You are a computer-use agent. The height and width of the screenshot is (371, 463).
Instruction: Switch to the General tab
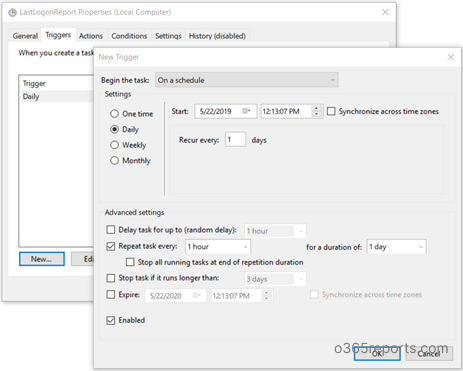(x=25, y=36)
